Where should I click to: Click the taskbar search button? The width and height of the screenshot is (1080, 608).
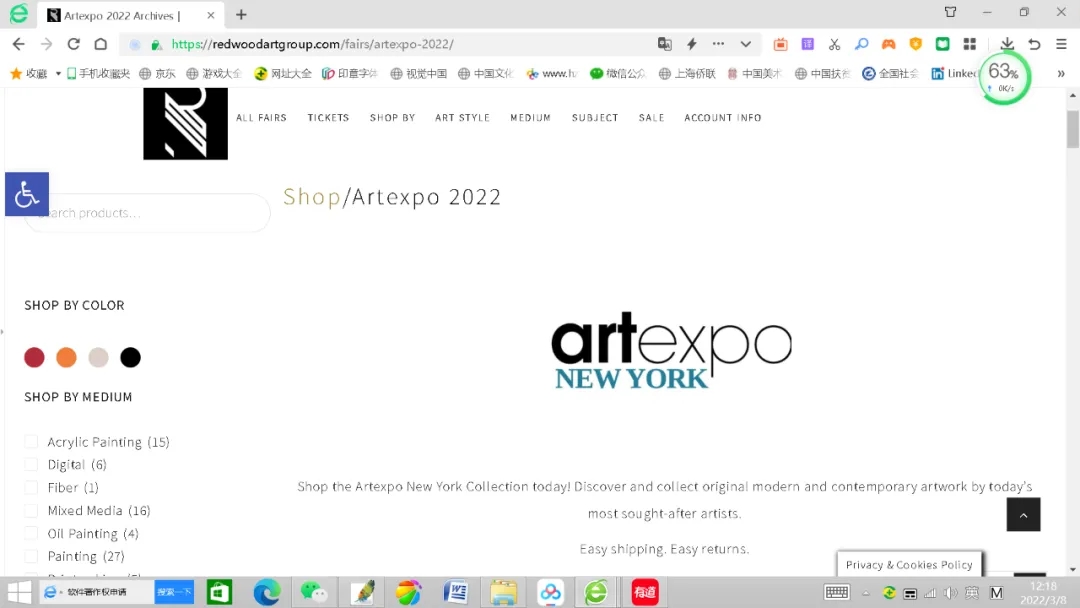tap(174, 592)
